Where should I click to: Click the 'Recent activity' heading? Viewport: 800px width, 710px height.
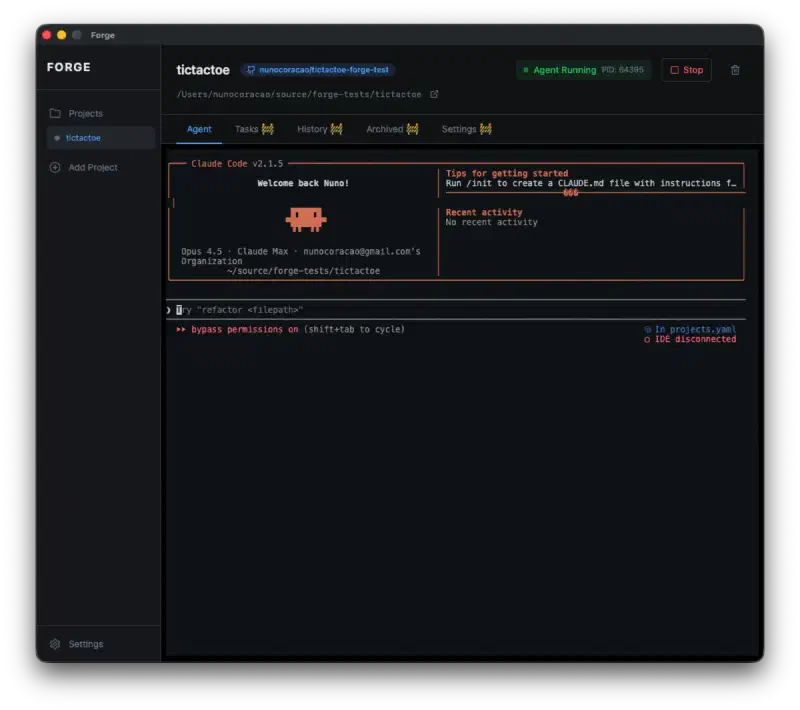[484, 212]
